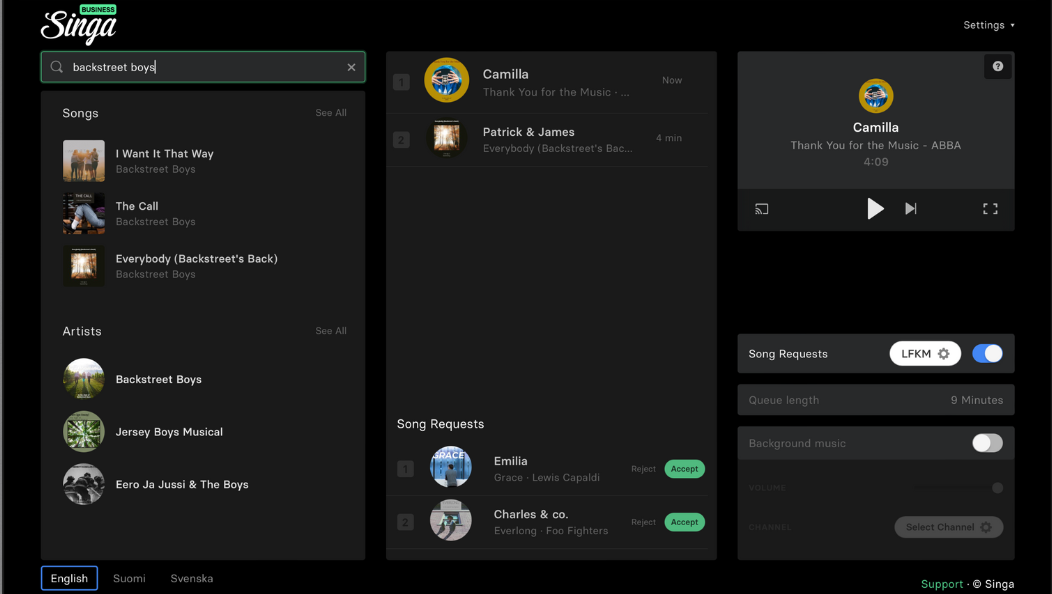Switch language to Suomi
Screen dimensions: 1052x594
coord(129,579)
